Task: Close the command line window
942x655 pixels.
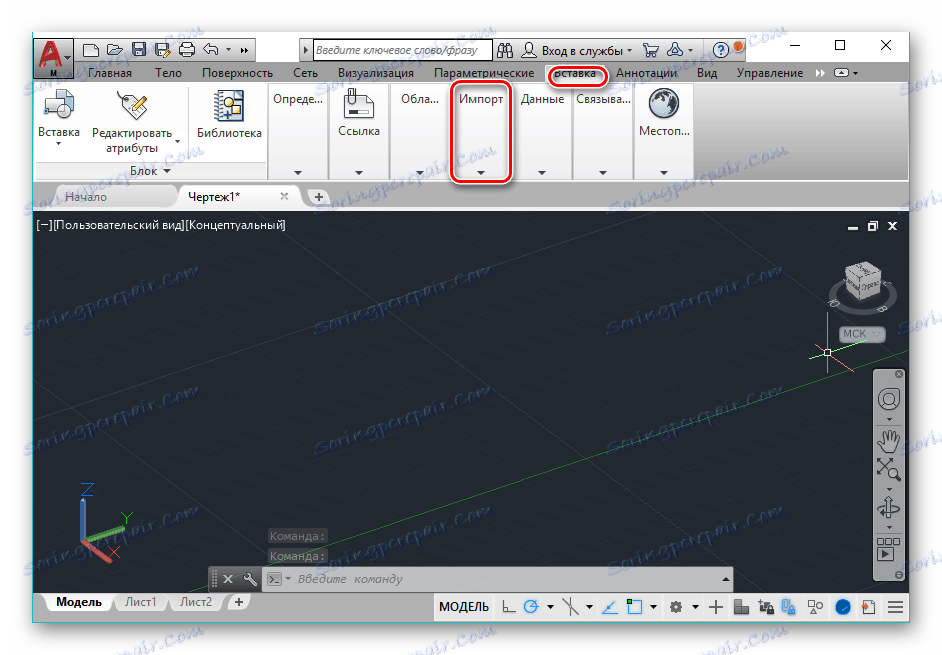Action: [x=228, y=579]
